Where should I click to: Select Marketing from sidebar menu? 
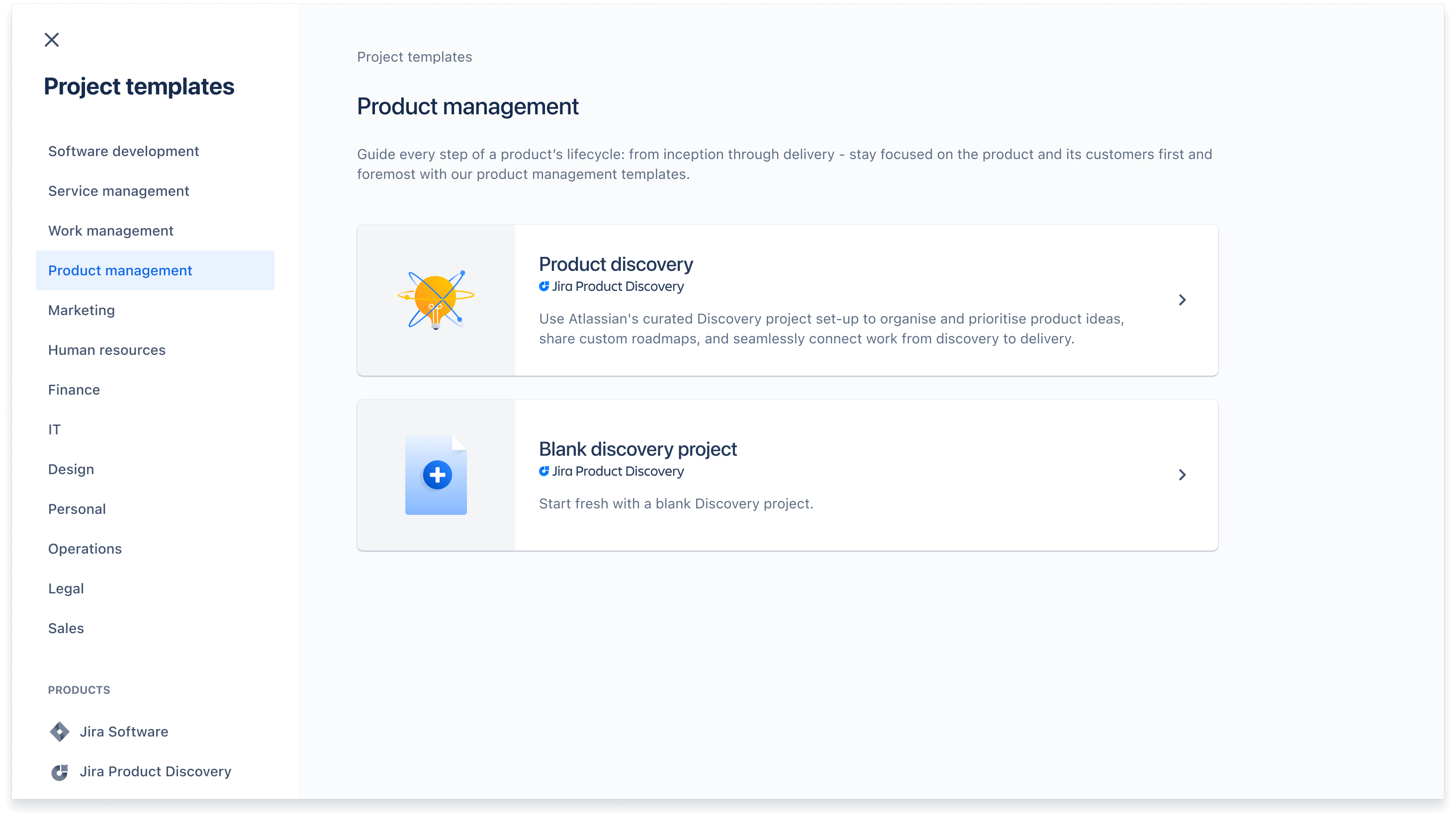(82, 310)
